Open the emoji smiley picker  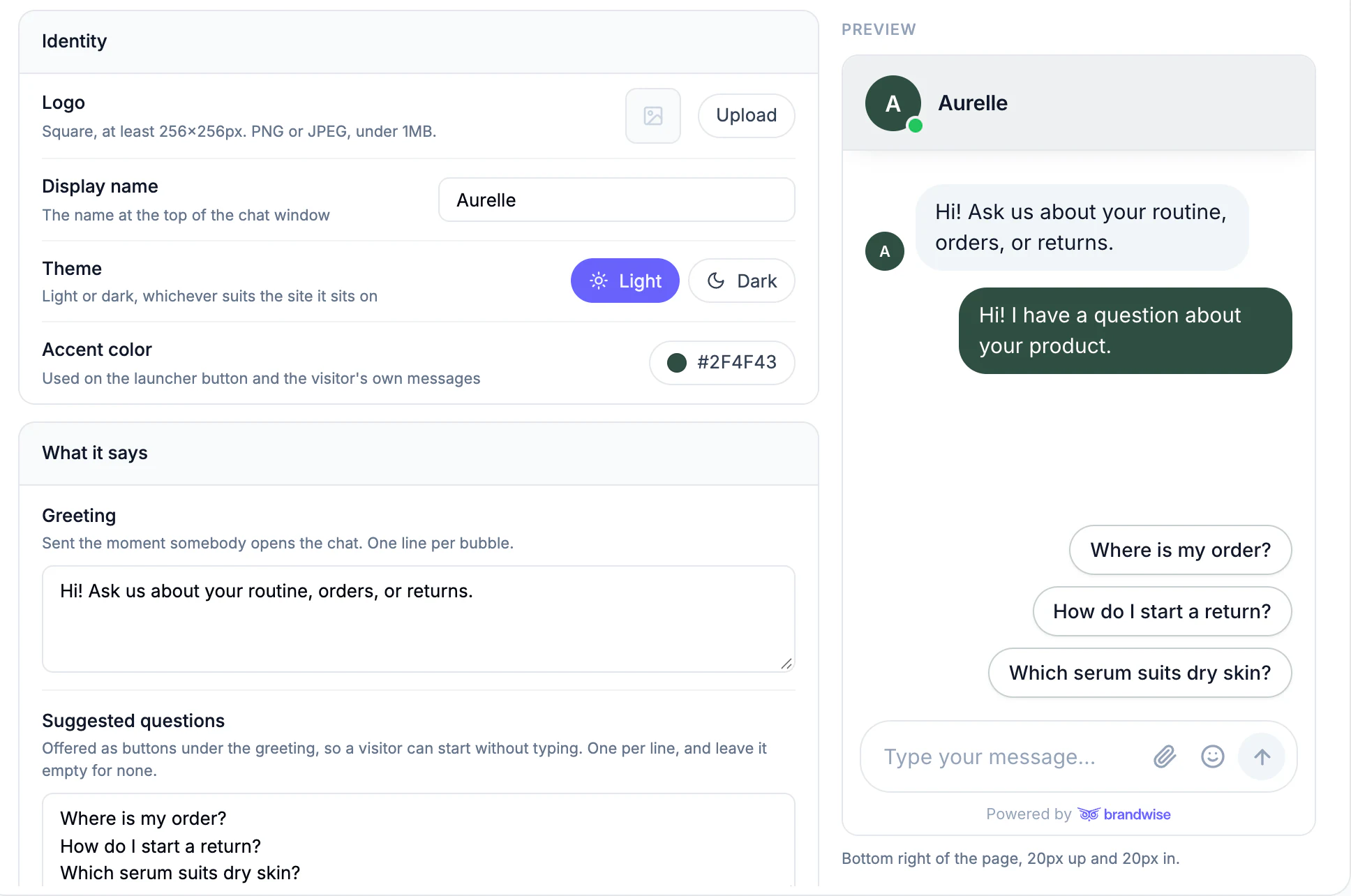[1213, 756]
